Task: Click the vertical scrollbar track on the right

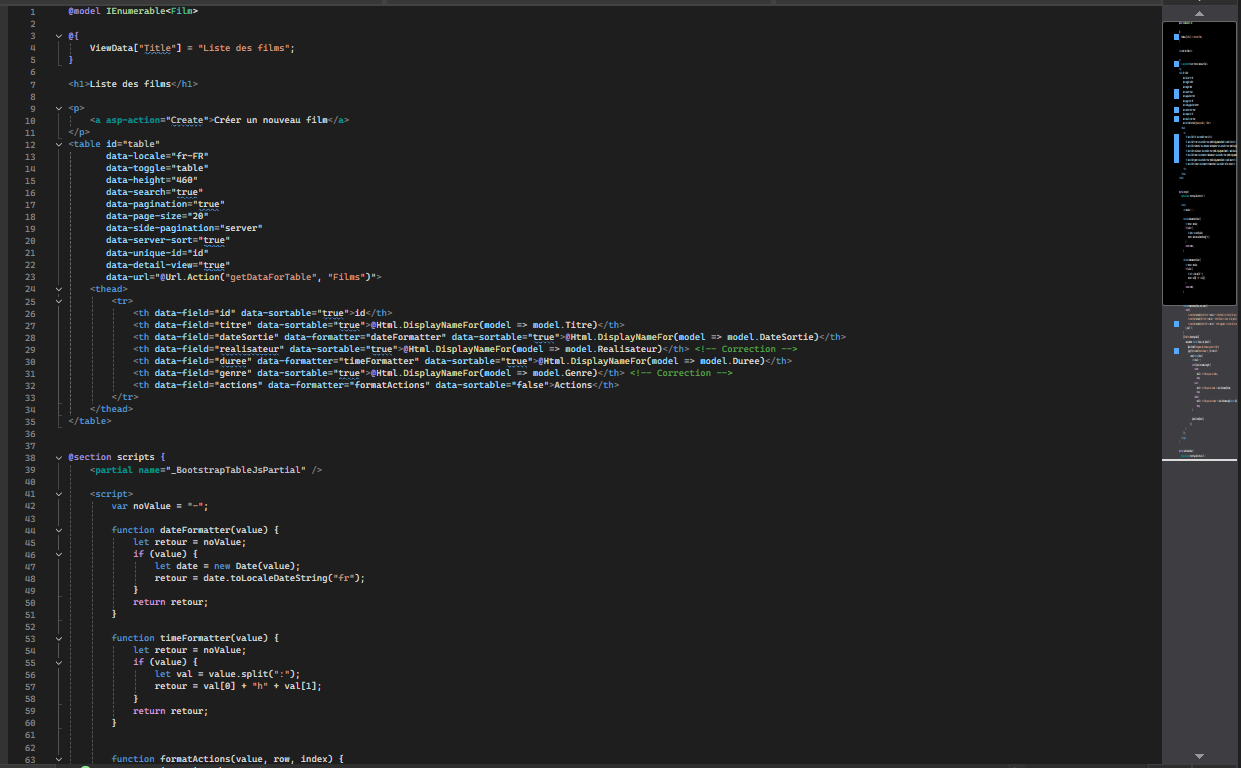Action: 1199,600
